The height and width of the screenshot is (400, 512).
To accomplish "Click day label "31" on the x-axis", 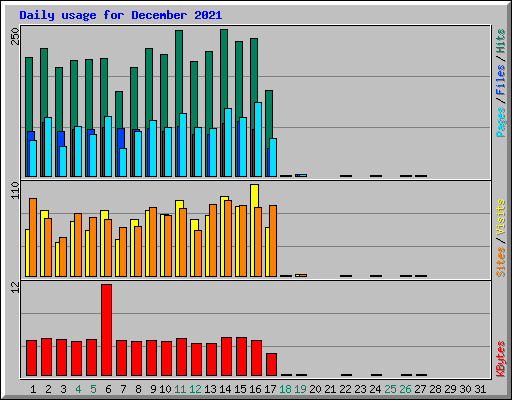I will 480,389.
